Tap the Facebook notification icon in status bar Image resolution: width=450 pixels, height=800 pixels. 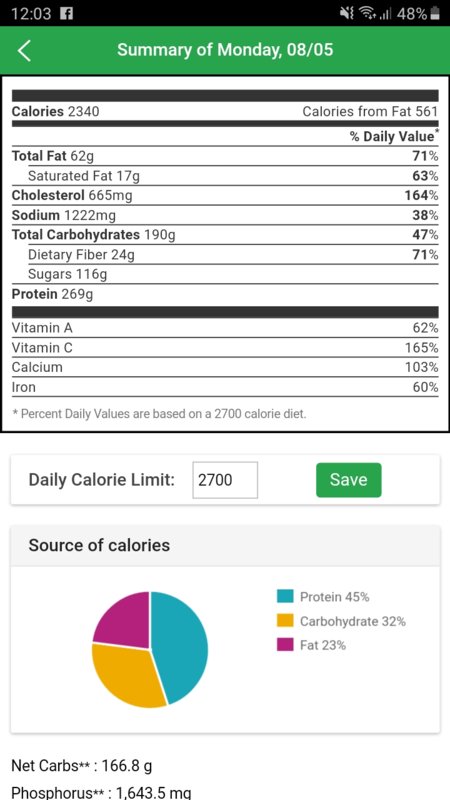pos(66,14)
